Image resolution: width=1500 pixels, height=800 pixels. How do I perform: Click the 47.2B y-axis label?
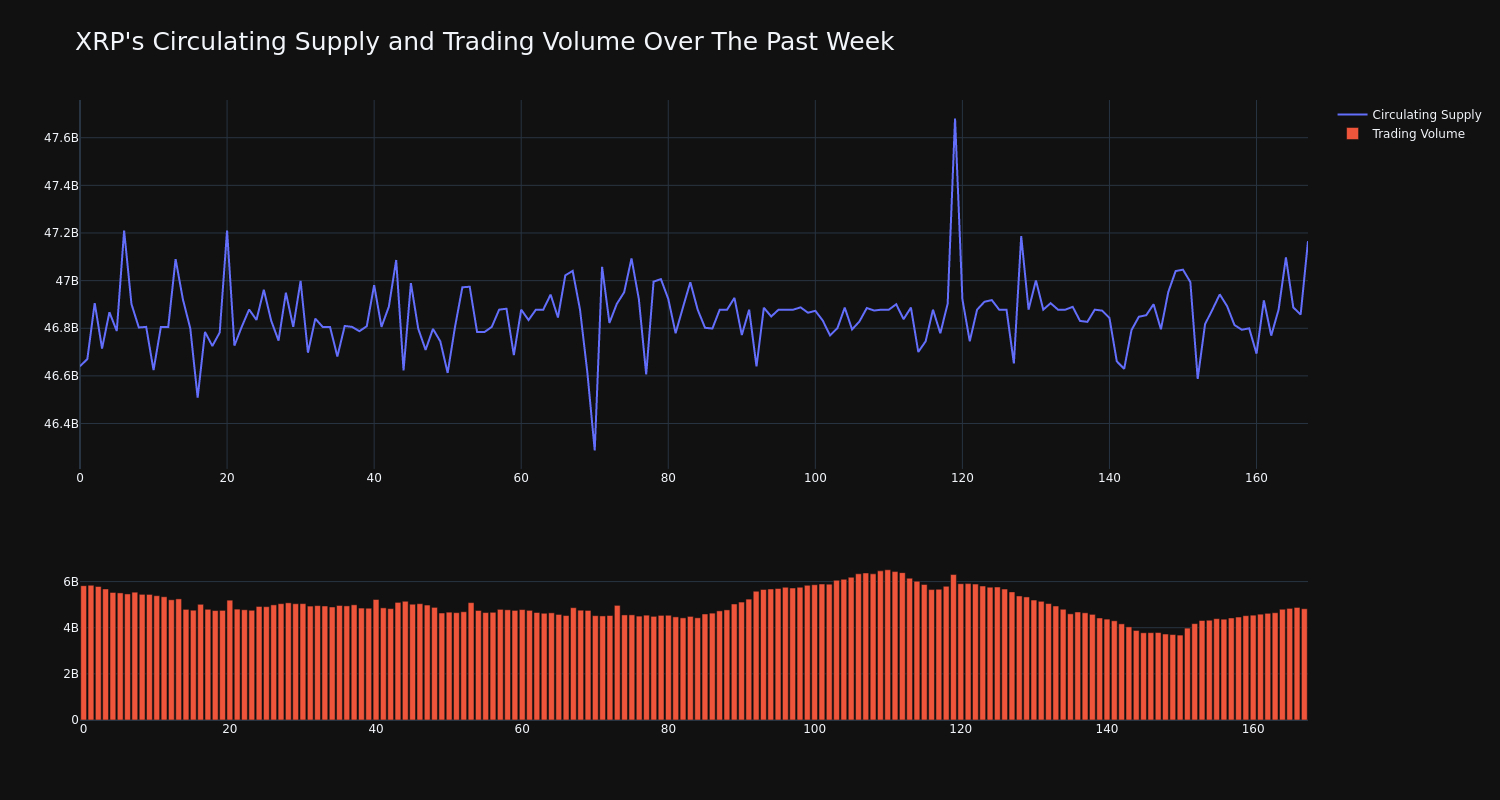pos(61,233)
